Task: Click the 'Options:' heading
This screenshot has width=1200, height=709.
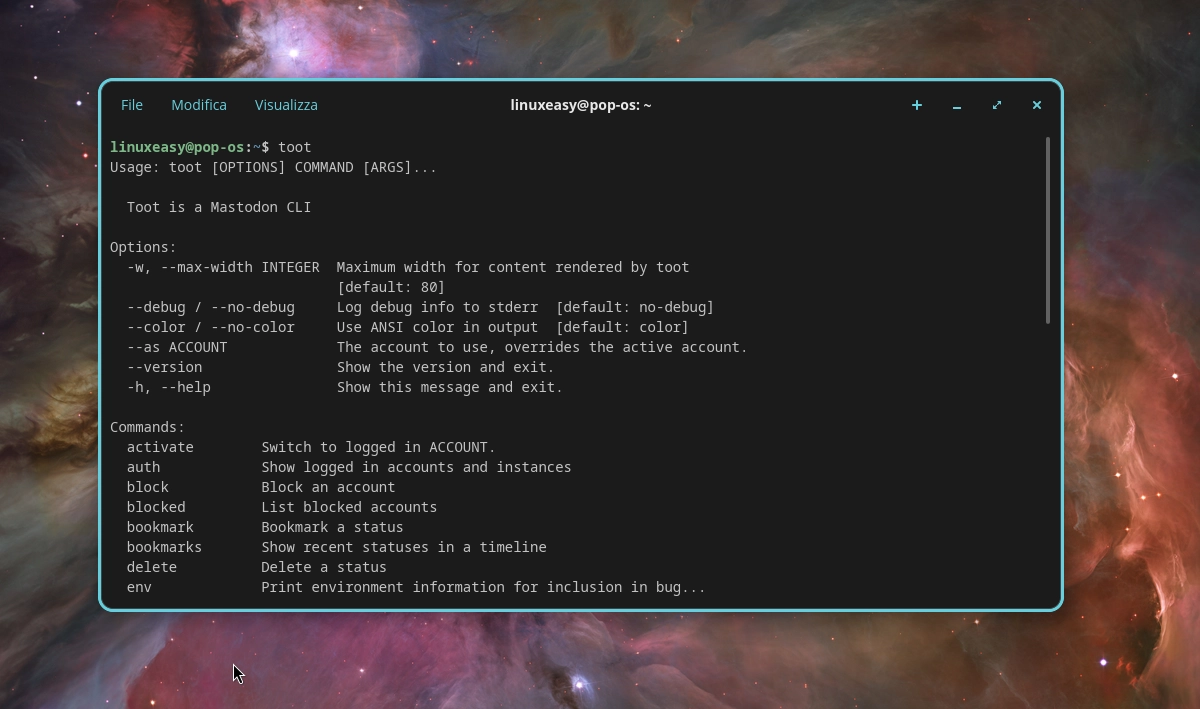Action: click(x=143, y=247)
